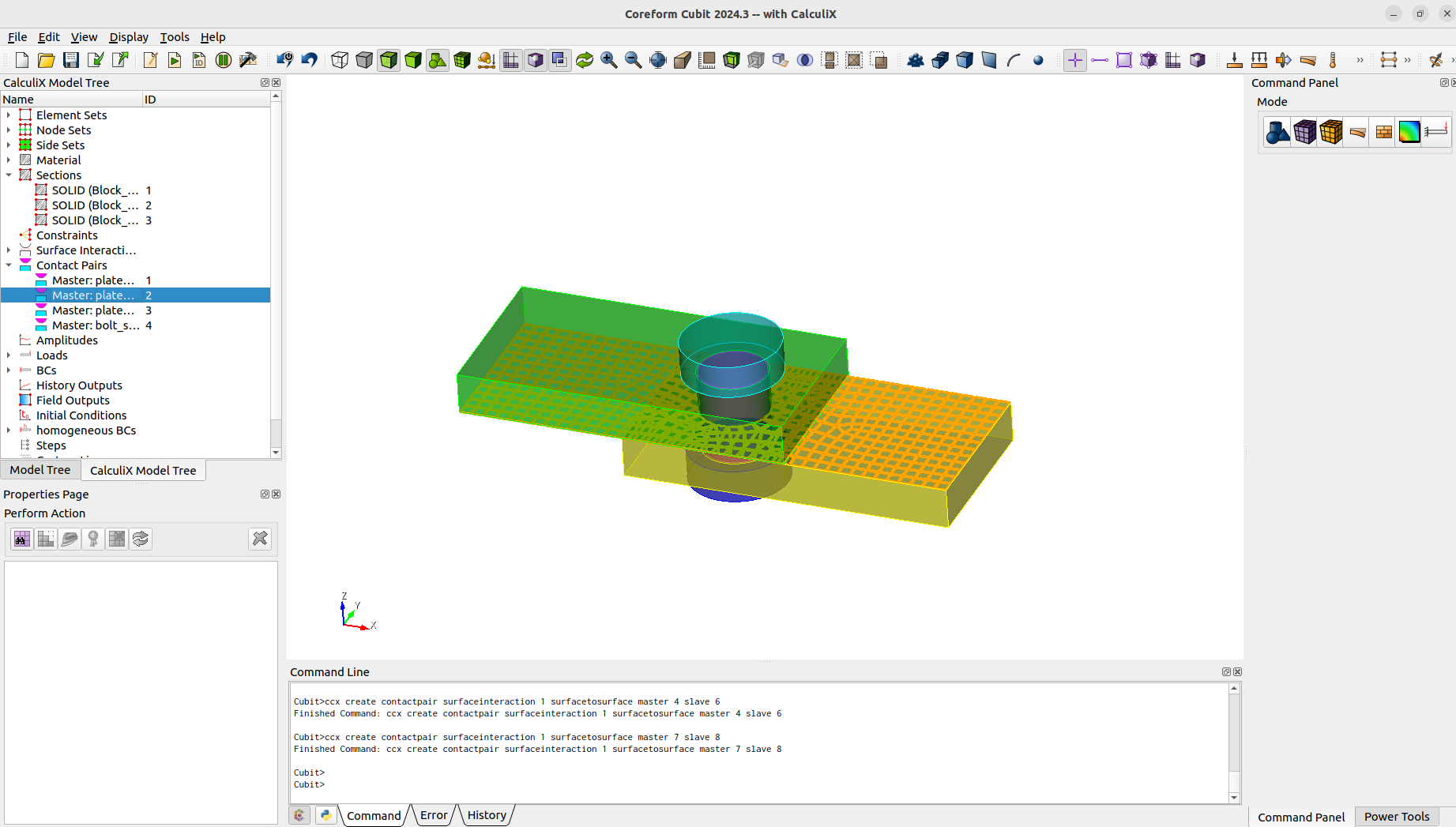1456x827 pixels.
Task: Click the Play Journal File toolbar icon
Action: click(x=175, y=60)
